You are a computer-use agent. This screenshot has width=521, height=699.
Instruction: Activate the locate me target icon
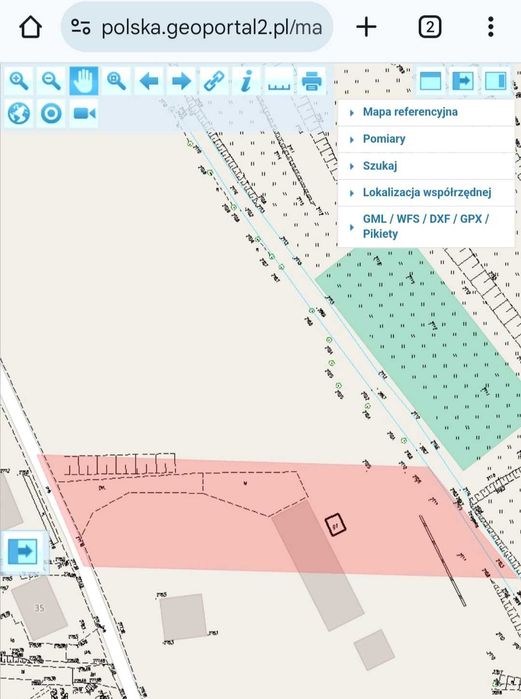(x=51, y=114)
